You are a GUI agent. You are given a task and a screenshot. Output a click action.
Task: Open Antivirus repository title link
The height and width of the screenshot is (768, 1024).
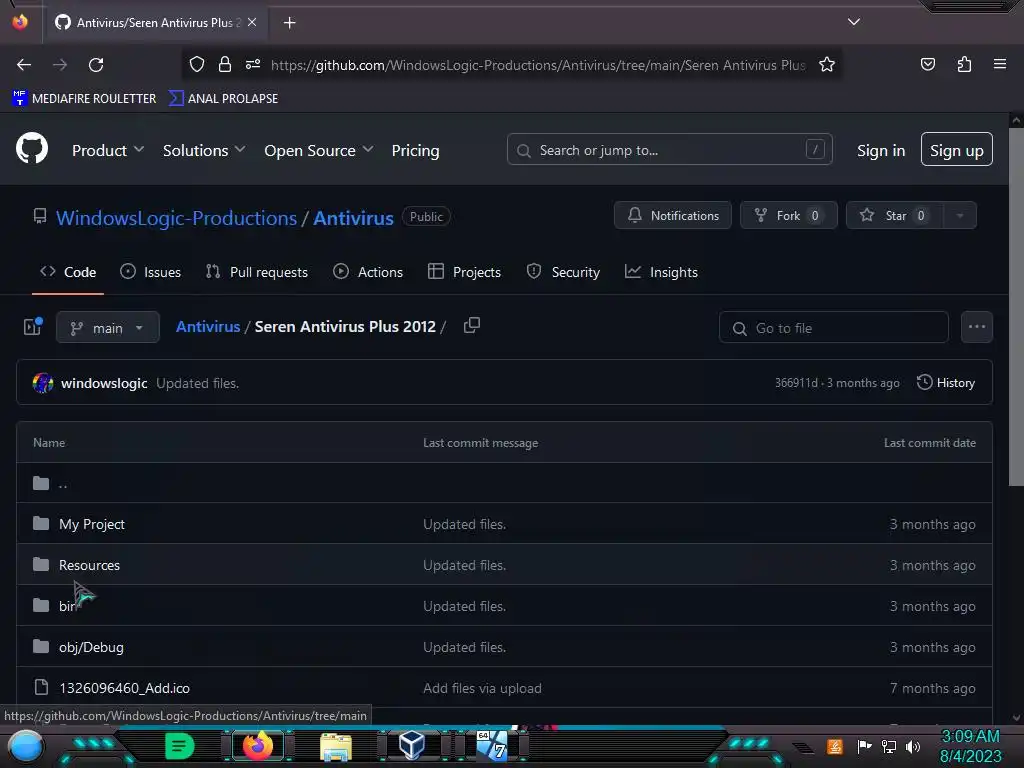click(x=353, y=217)
